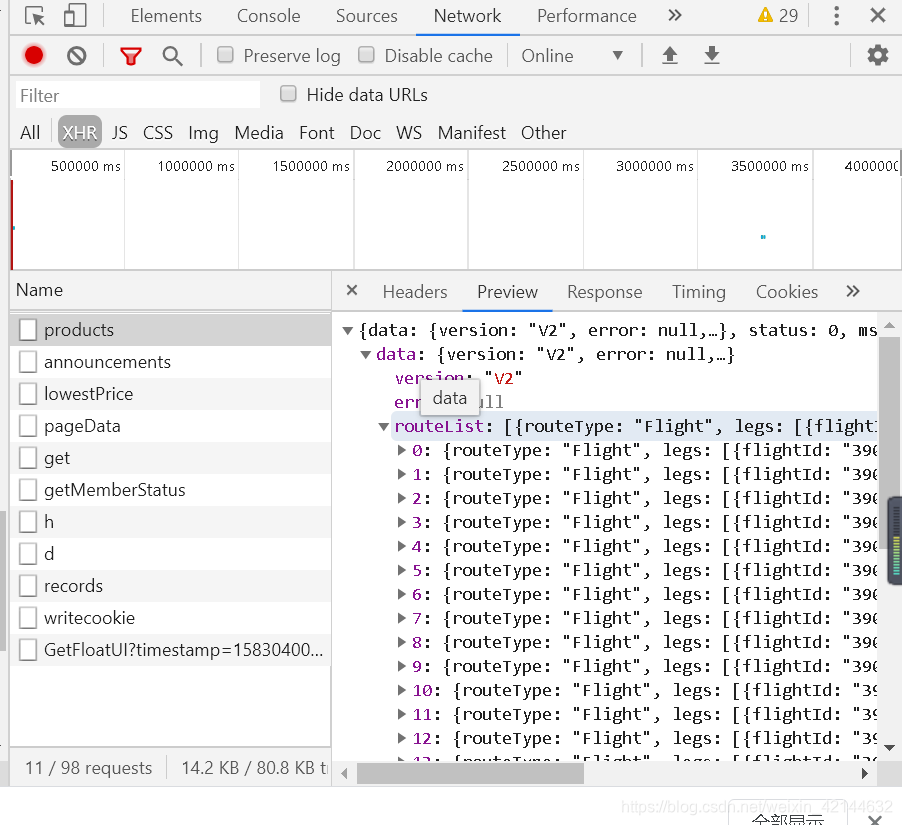Import HAR file upload arrow
This screenshot has height=825, width=902.
click(x=670, y=55)
